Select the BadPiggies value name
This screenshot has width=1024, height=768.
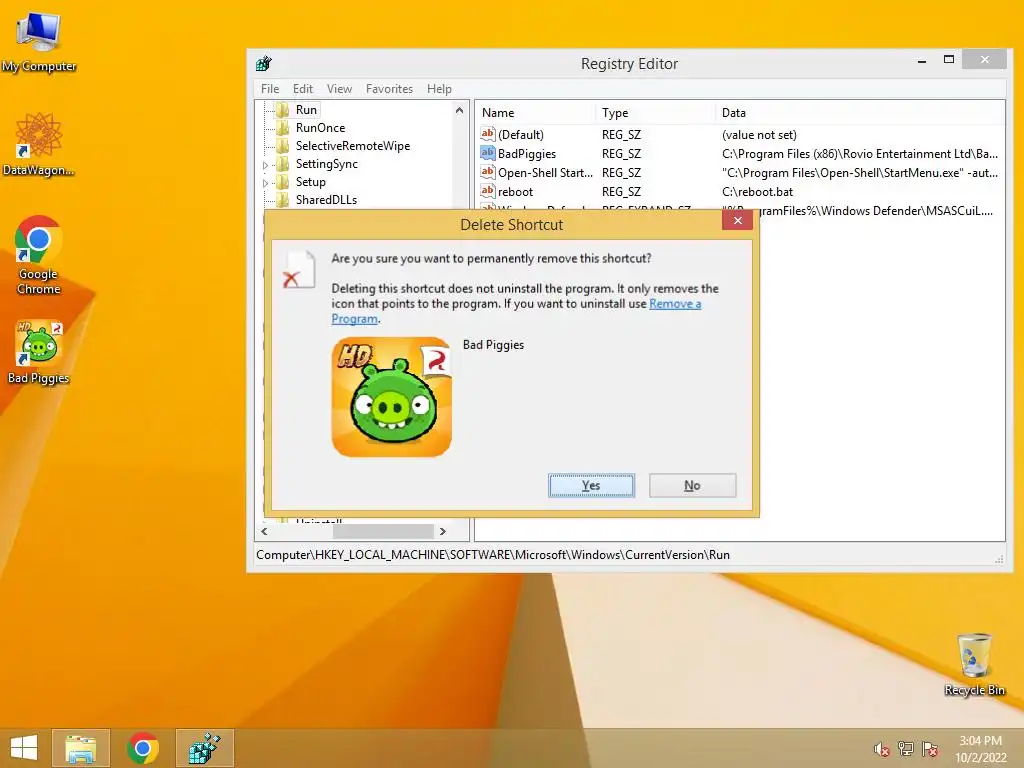click(x=527, y=153)
